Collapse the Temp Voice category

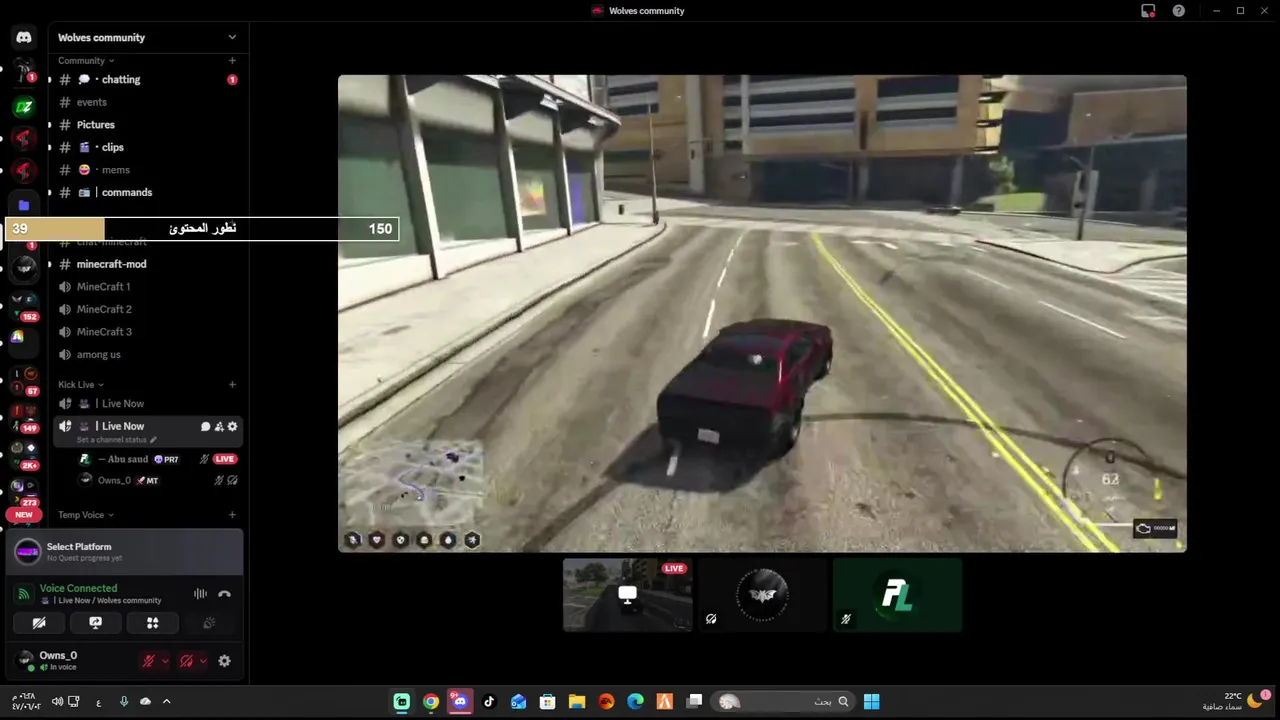(85, 515)
